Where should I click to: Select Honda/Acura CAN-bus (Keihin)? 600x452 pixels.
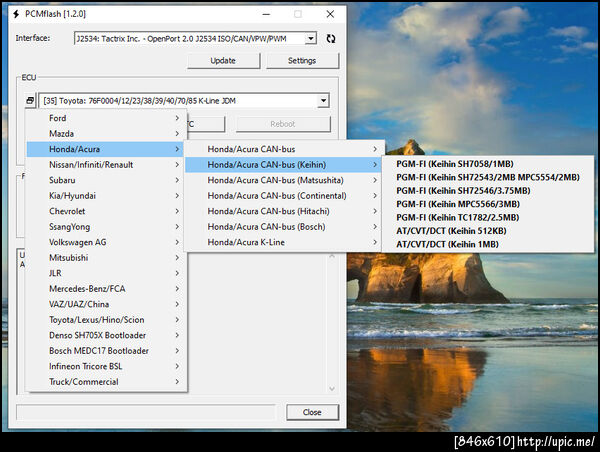point(284,165)
